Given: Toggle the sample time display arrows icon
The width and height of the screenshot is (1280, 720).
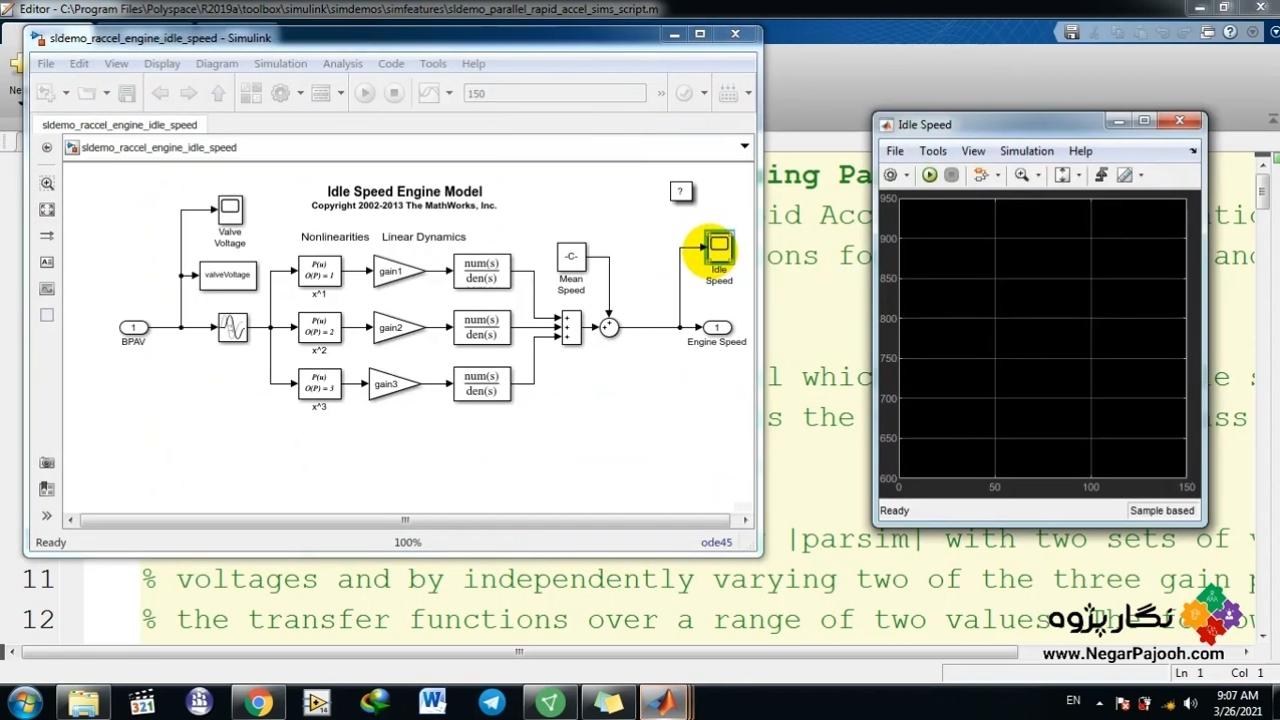Looking at the screenshot, I should 47,236.
